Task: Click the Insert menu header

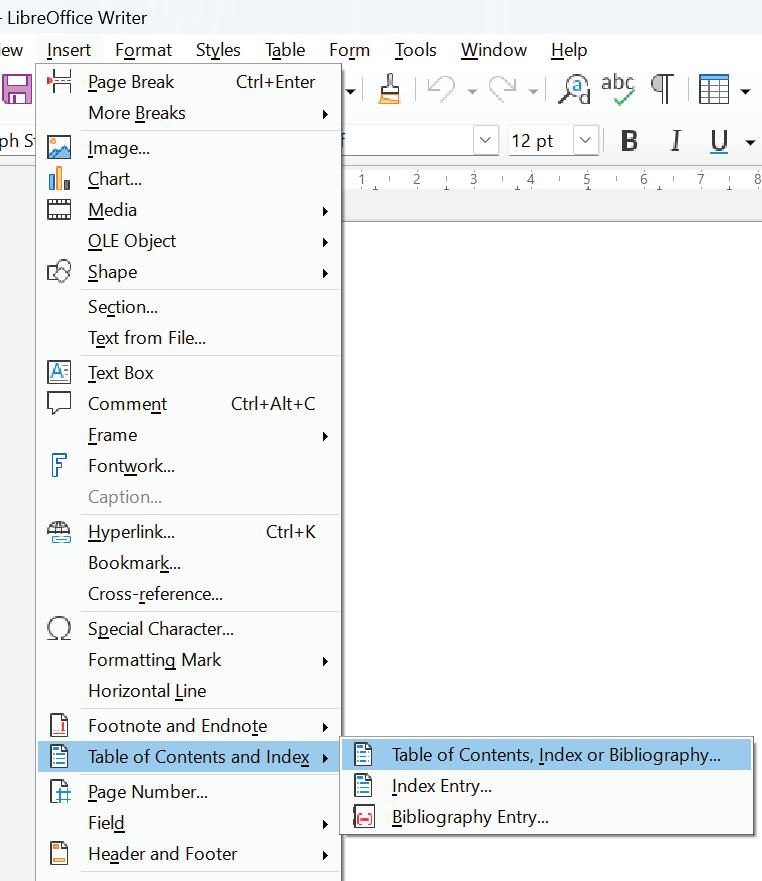Action: (69, 50)
